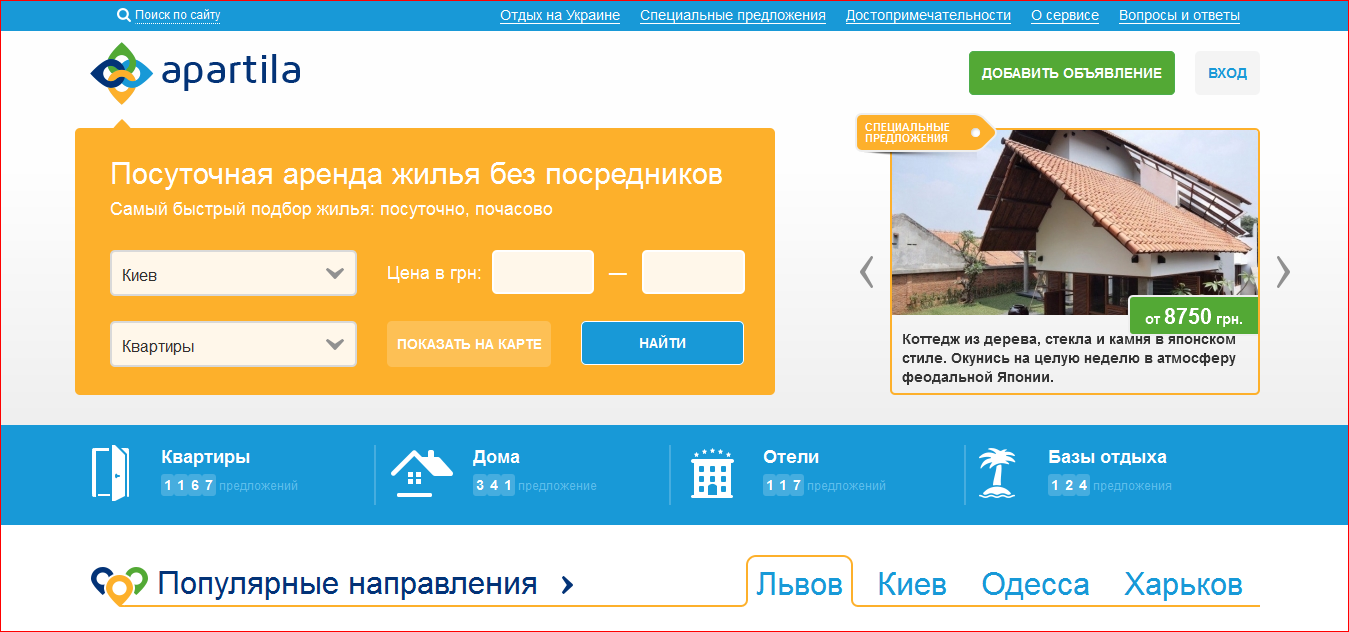The width and height of the screenshot is (1349, 632).
Task: Select the Харьков destinations tab
Action: pos(1183,582)
